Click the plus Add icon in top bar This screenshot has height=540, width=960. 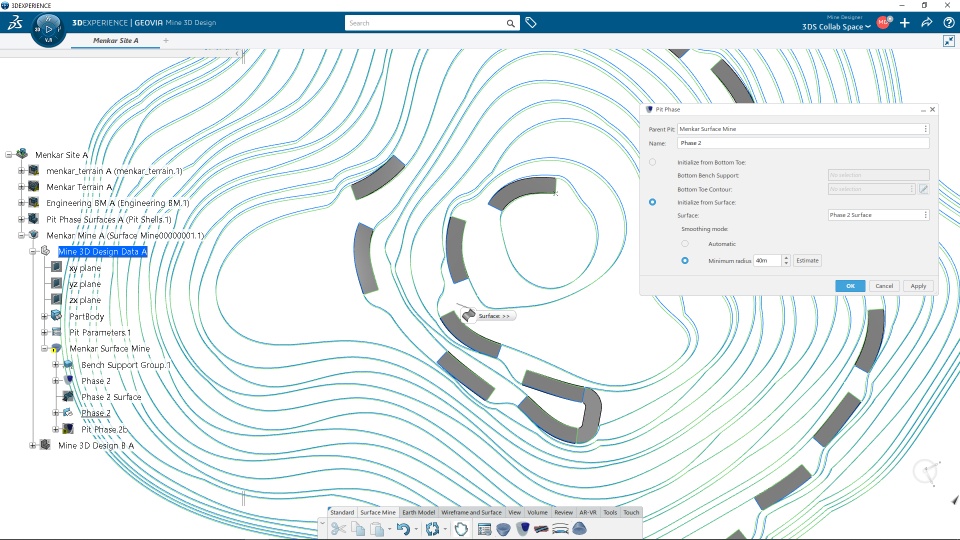[905, 23]
